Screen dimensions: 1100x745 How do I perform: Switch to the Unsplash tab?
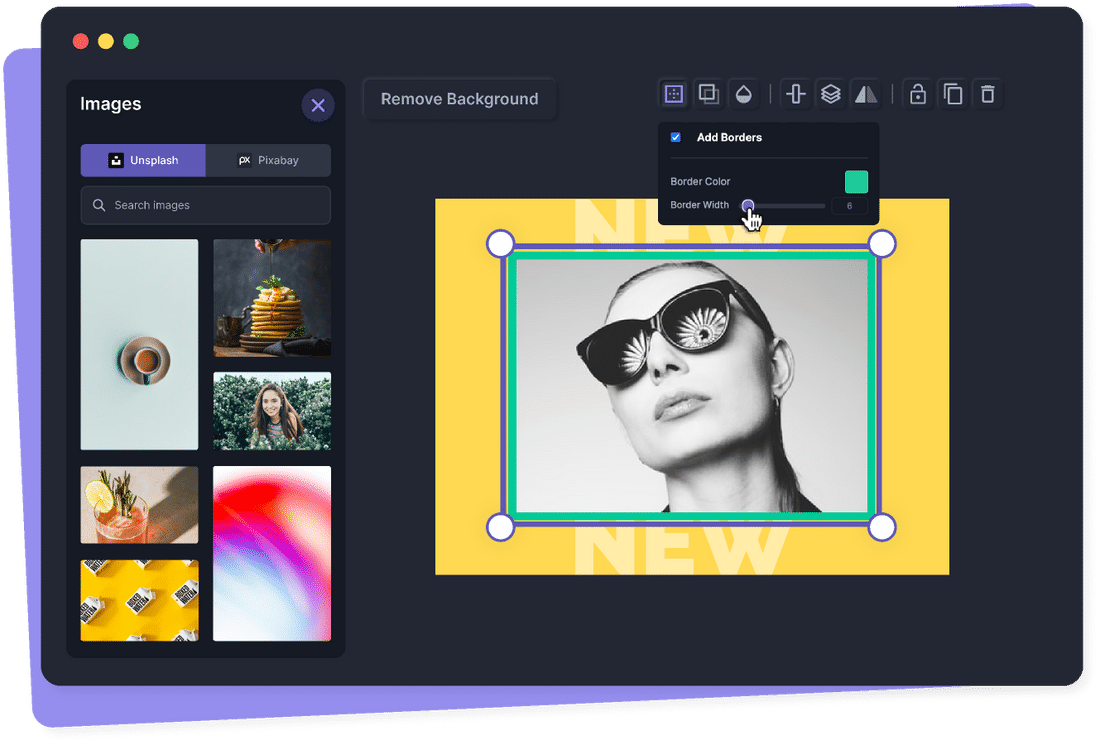click(x=143, y=160)
